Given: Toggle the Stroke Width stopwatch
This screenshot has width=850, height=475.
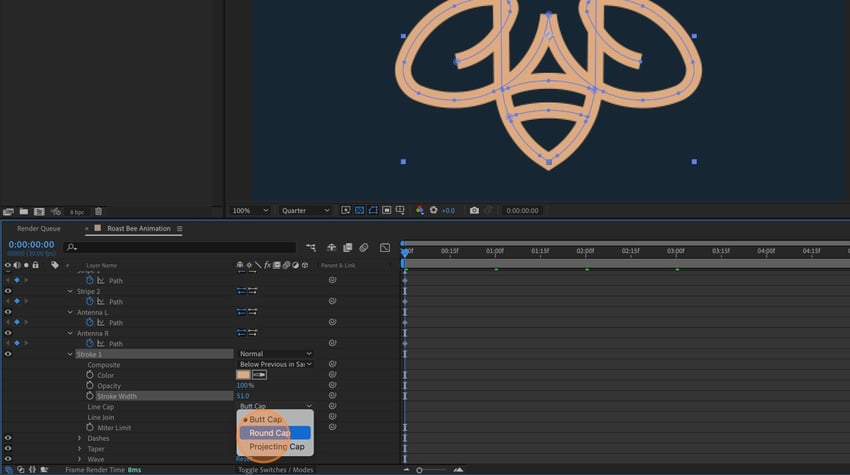Looking at the screenshot, I should [89, 396].
